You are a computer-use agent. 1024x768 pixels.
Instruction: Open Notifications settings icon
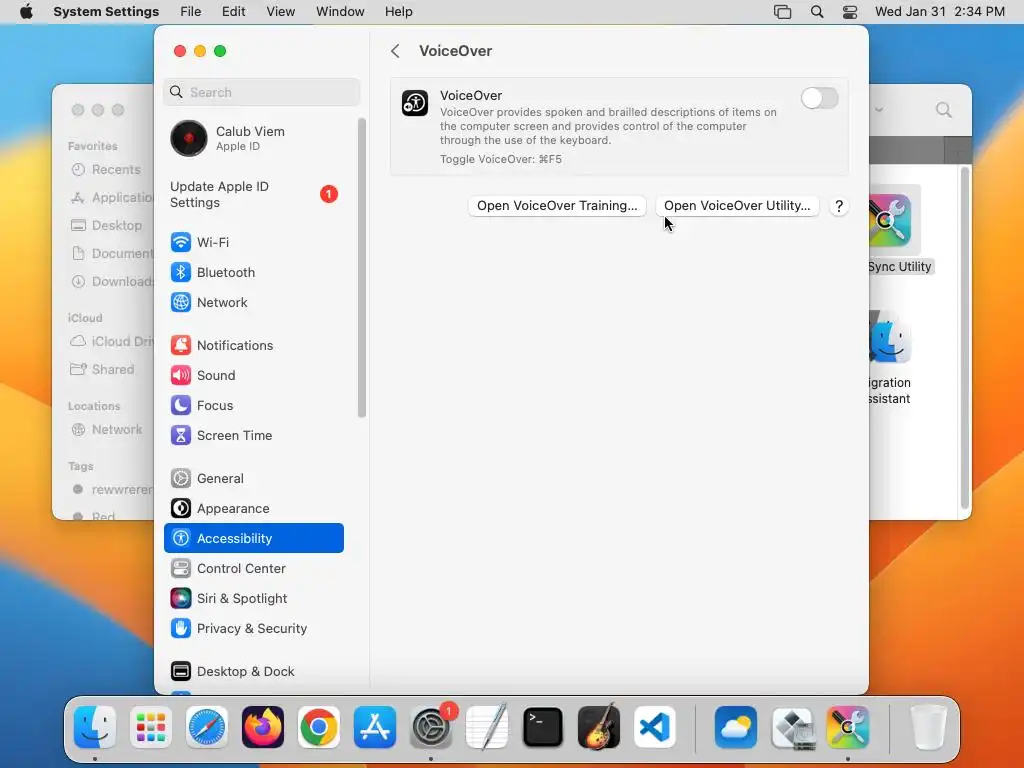pyautogui.click(x=181, y=345)
